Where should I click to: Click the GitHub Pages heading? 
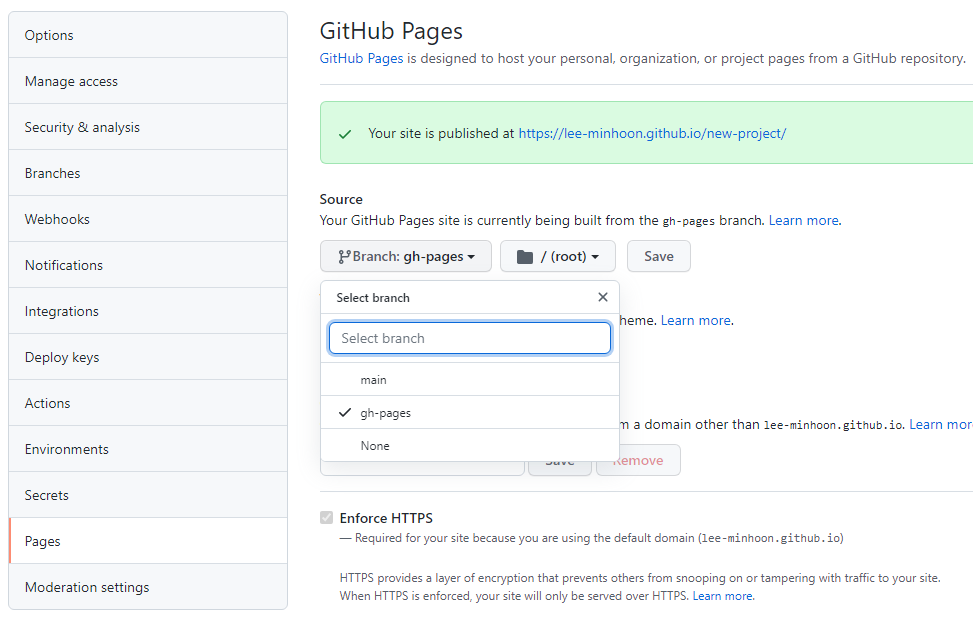tap(391, 31)
